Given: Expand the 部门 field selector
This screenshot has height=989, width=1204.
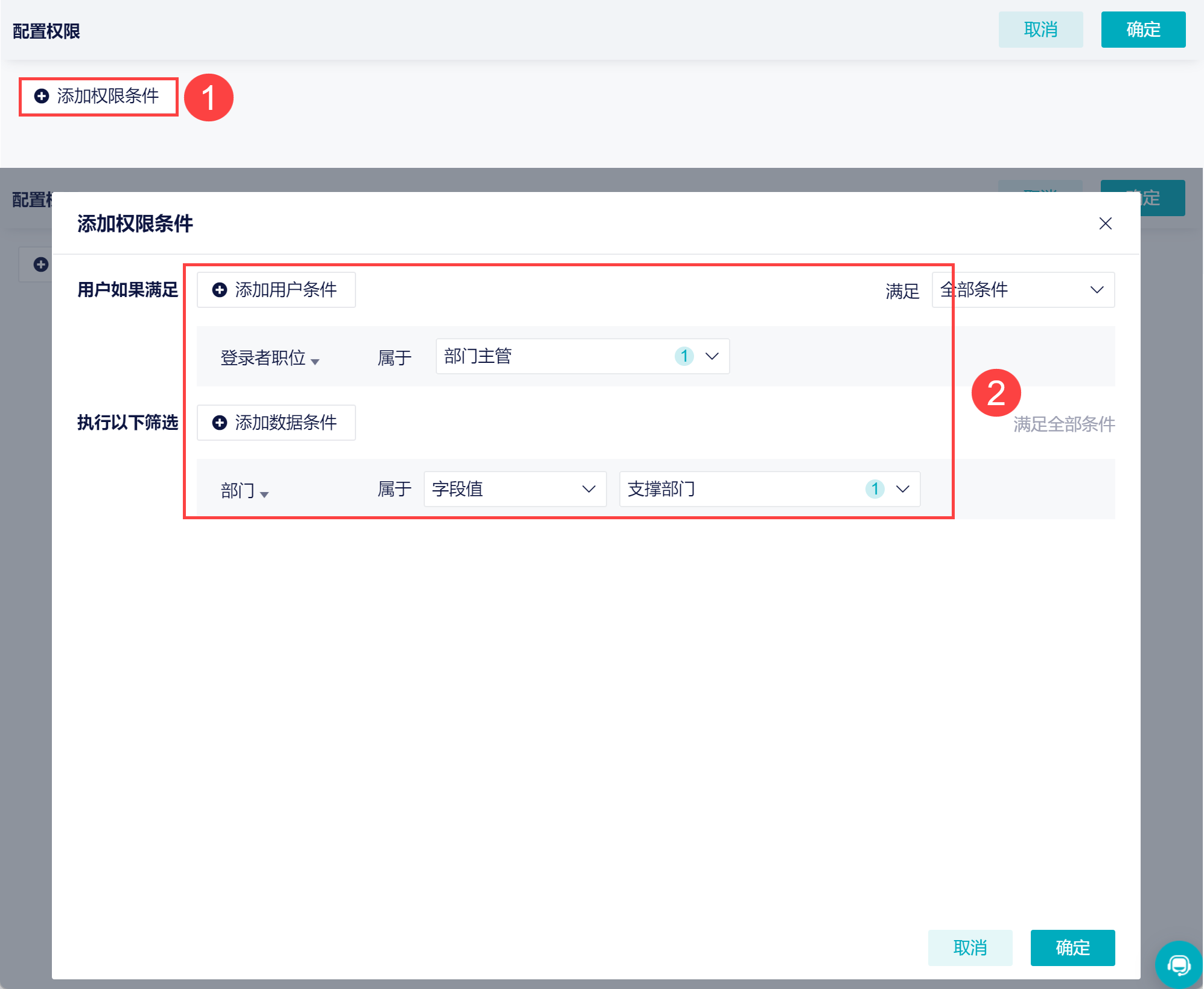Looking at the screenshot, I should 244,491.
